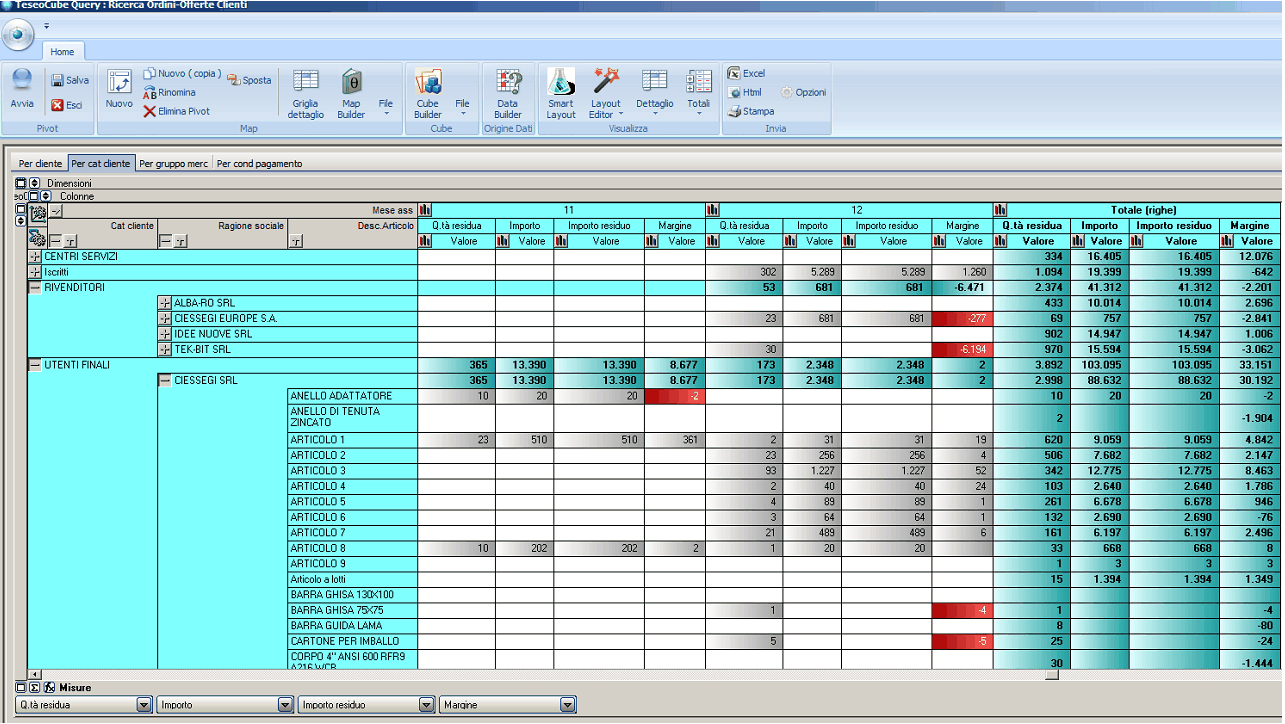This screenshot has width=1285, height=724.
Task: Open Griglia dettaglio
Action: (306, 94)
